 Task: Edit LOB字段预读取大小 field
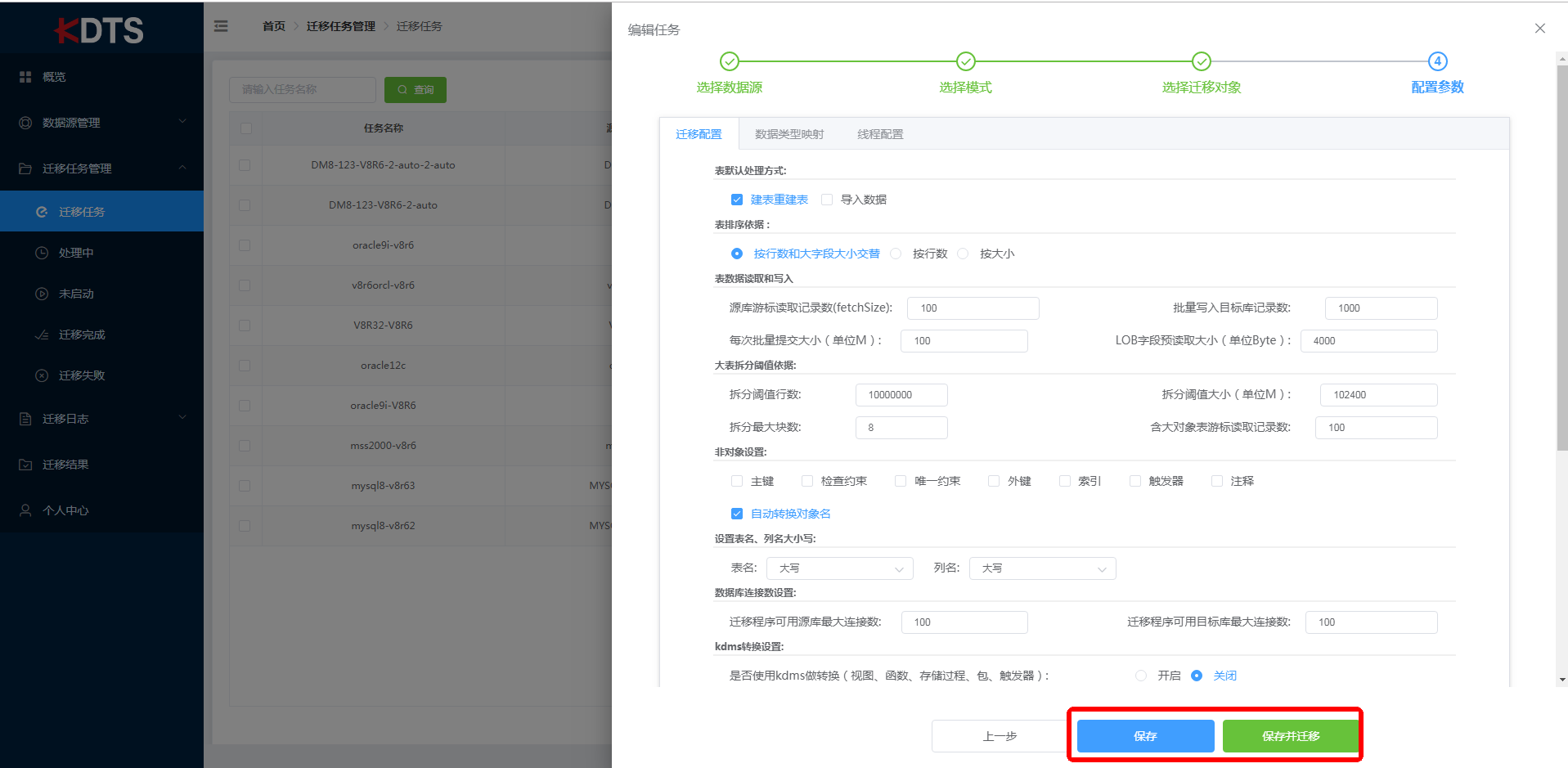click(x=1369, y=341)
